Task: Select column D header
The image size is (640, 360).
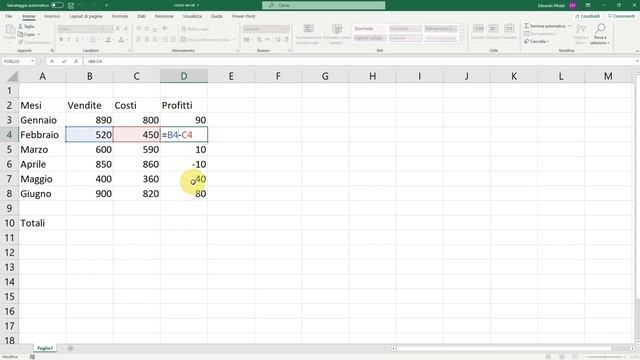Action: point(184,76)
